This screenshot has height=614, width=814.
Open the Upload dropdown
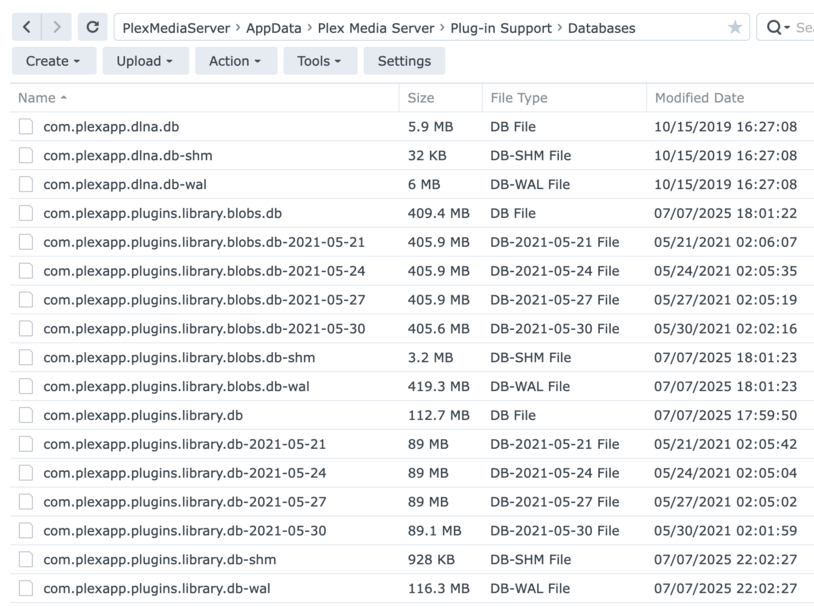pyautogui.click(x=145, y=61)
